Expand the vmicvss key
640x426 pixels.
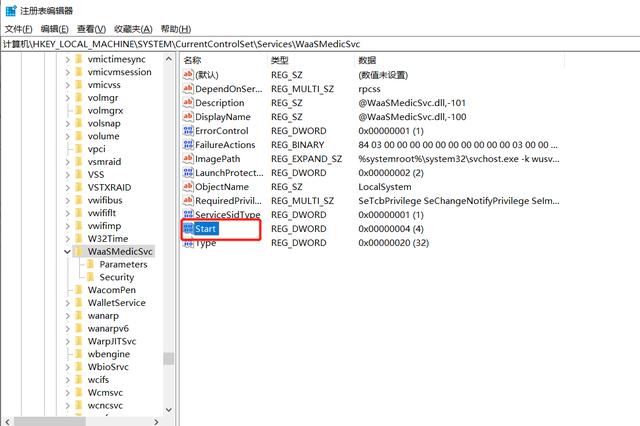click(68, 85)
